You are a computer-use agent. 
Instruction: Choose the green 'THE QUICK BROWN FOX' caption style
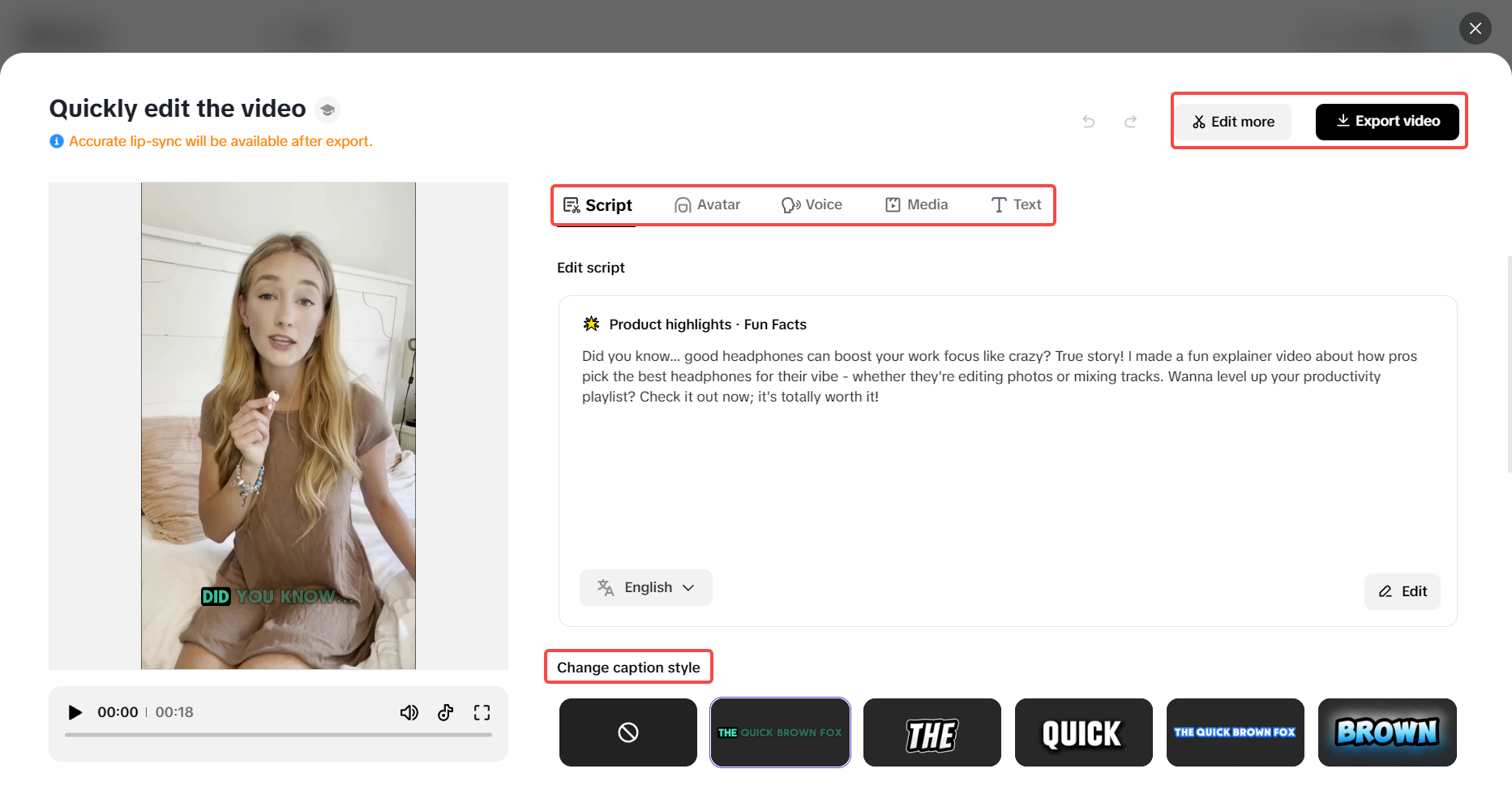[780, 732]
